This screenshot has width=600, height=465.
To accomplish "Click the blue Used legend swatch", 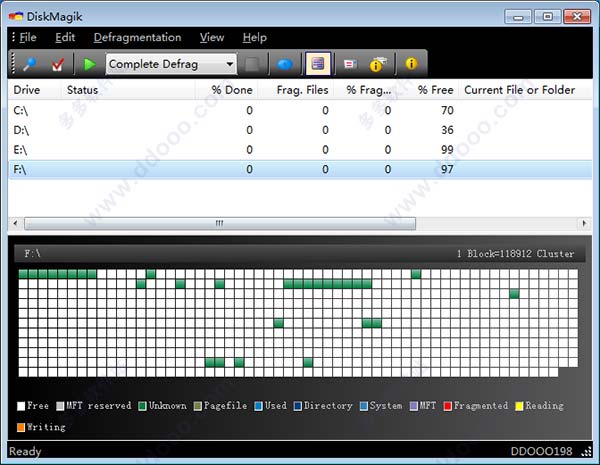I will click(x=259, y=406).
